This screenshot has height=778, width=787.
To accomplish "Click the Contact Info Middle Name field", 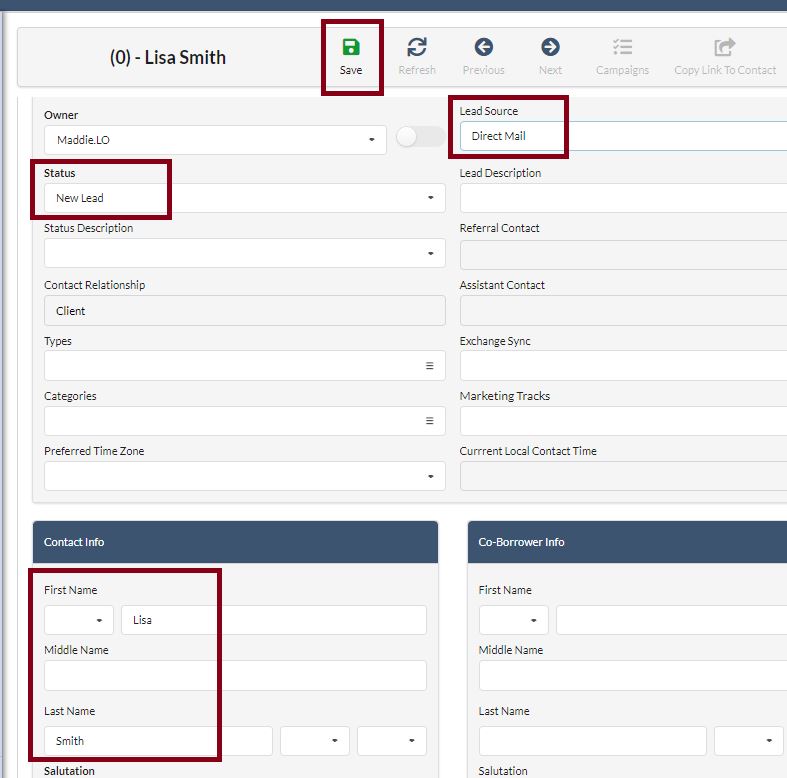I will [235, 676].
